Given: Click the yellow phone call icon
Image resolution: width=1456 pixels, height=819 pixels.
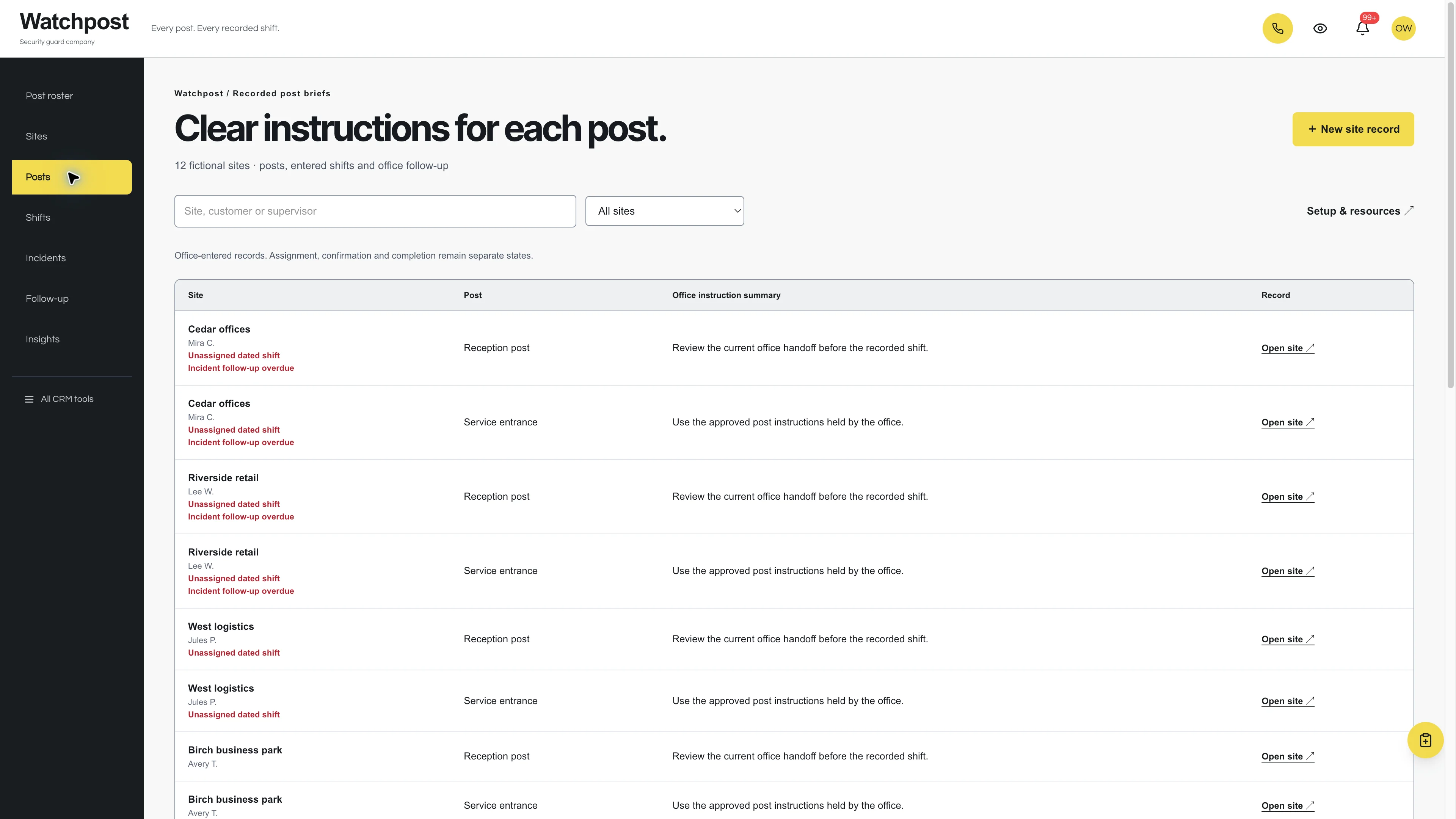Looking at the screenshot, I should coord(1277,28).
